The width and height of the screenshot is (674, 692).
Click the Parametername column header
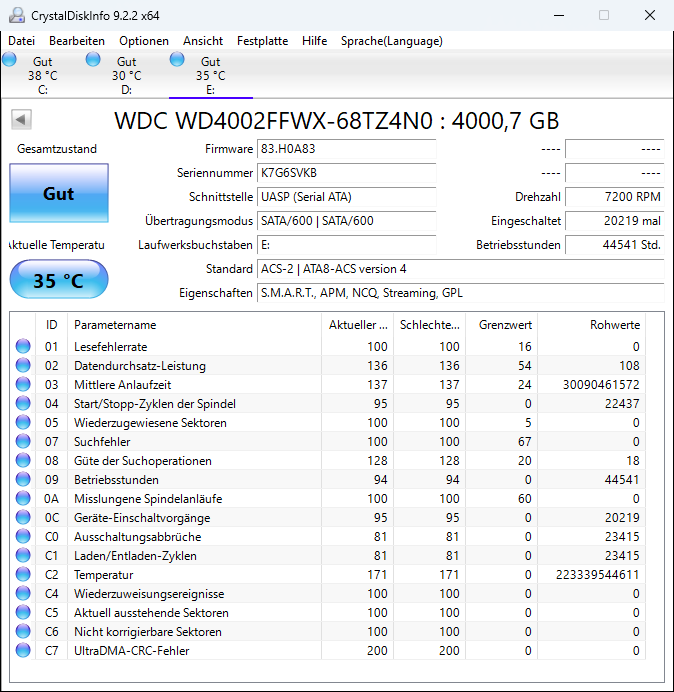pyautogui.click(x=194, y=325)
